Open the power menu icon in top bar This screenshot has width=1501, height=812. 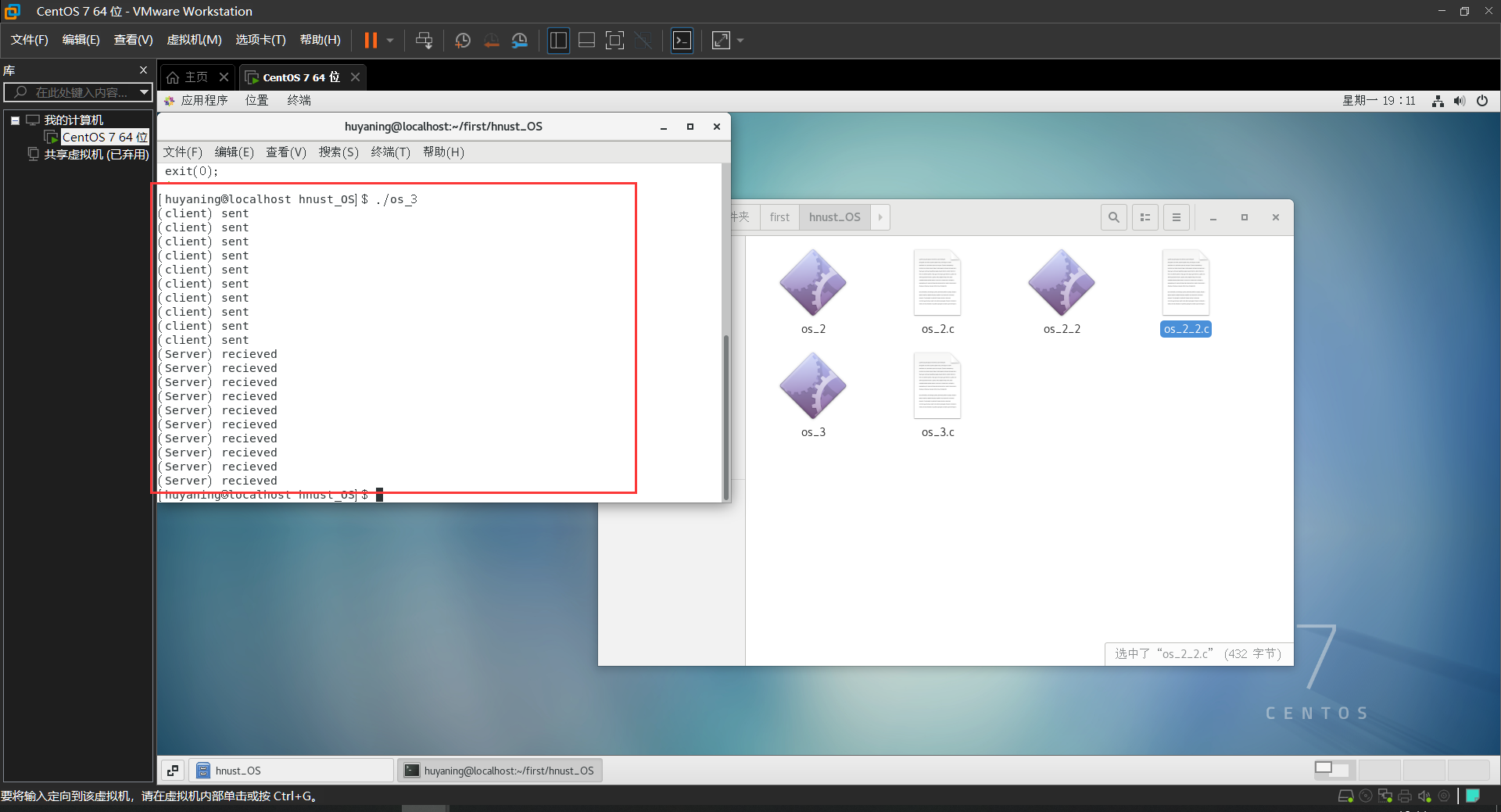(1482, 101)
